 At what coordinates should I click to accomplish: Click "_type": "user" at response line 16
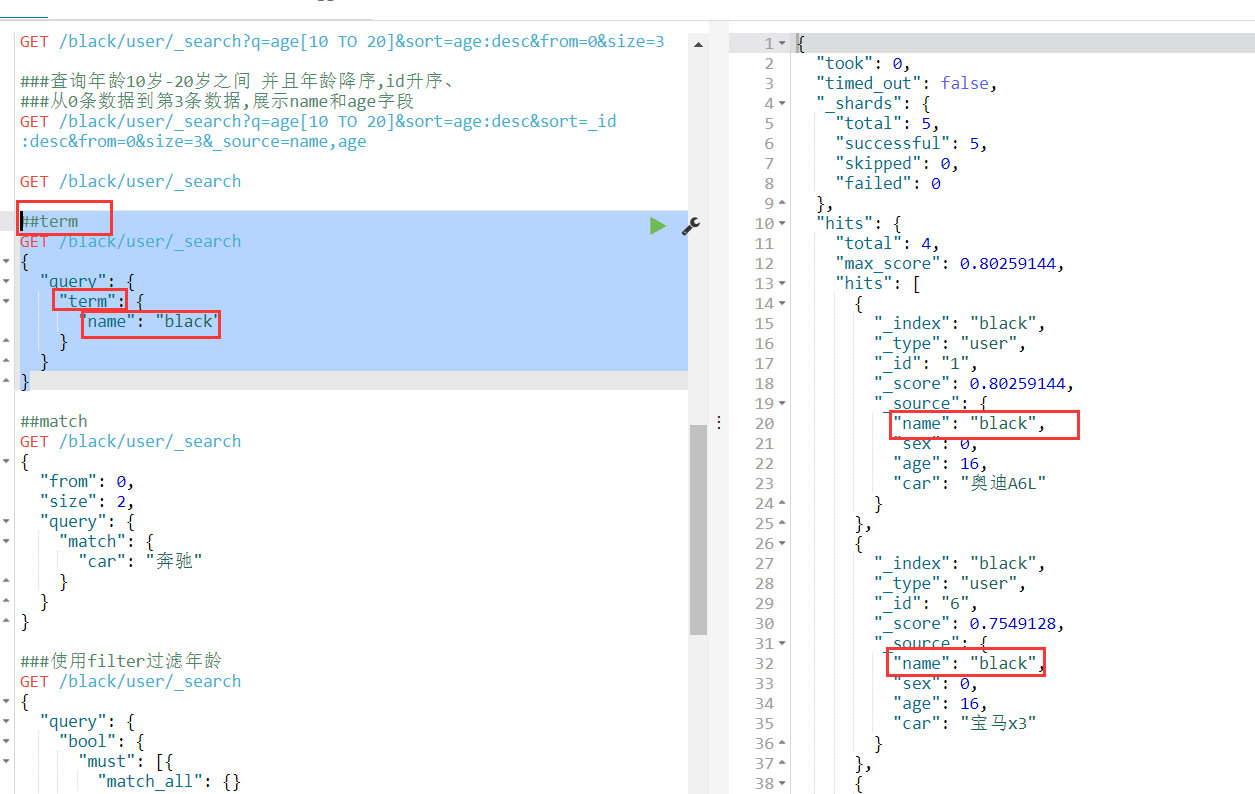(950, 343)
